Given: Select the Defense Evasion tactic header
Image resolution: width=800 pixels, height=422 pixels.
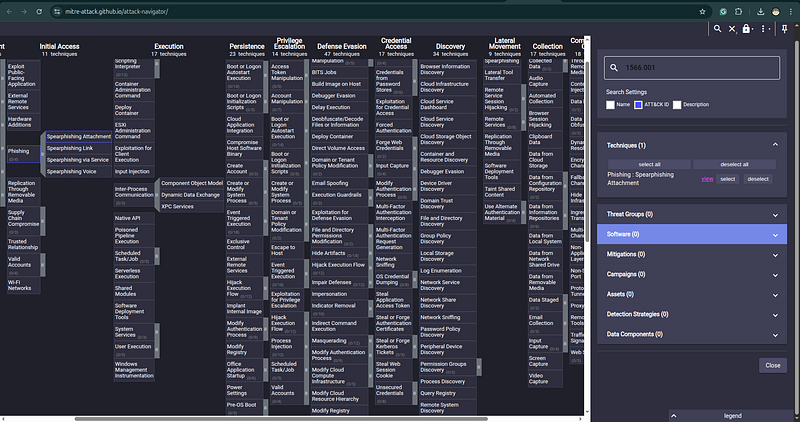Looking at the screenshot, I should point(342,46).
